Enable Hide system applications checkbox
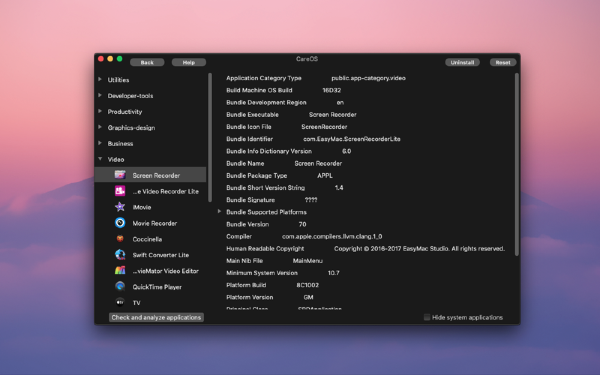 (x=427, y=317)
